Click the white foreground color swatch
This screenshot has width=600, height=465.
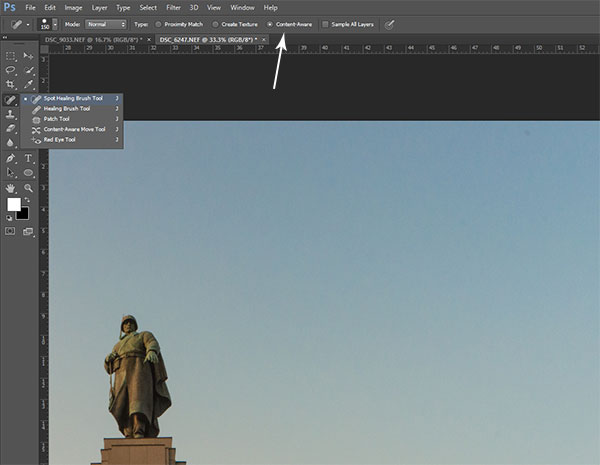(x=14, y=204)
